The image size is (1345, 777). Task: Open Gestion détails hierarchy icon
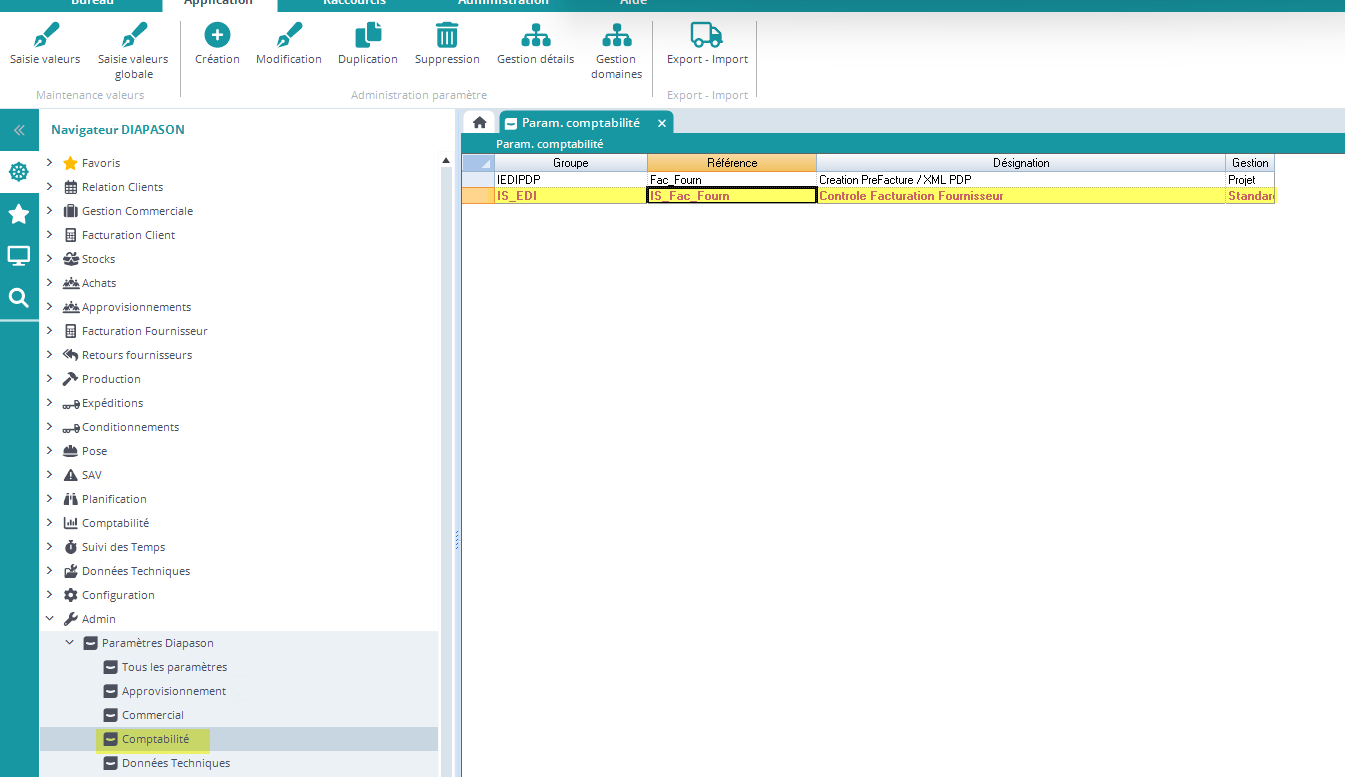(536, 36)
